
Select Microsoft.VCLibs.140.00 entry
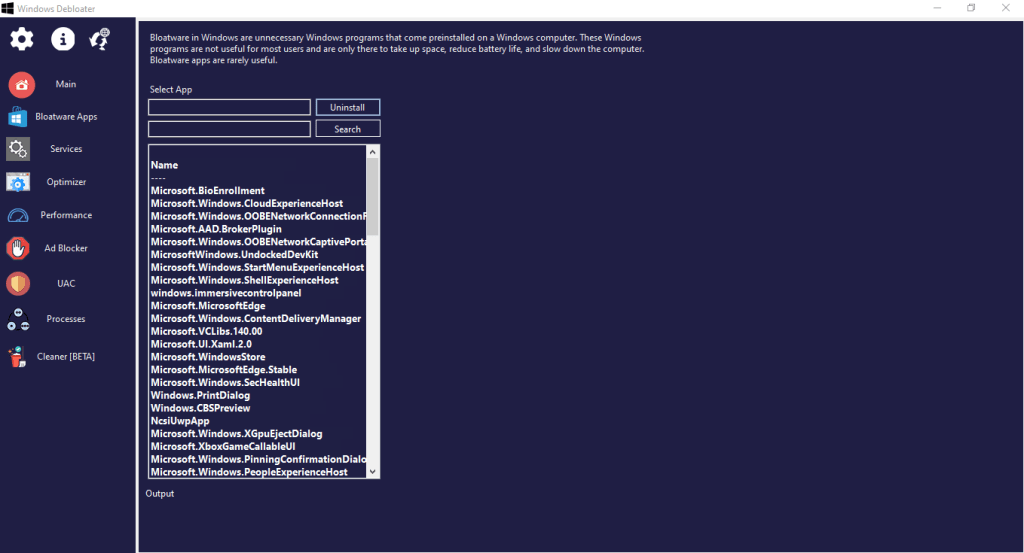click(206, 332)
